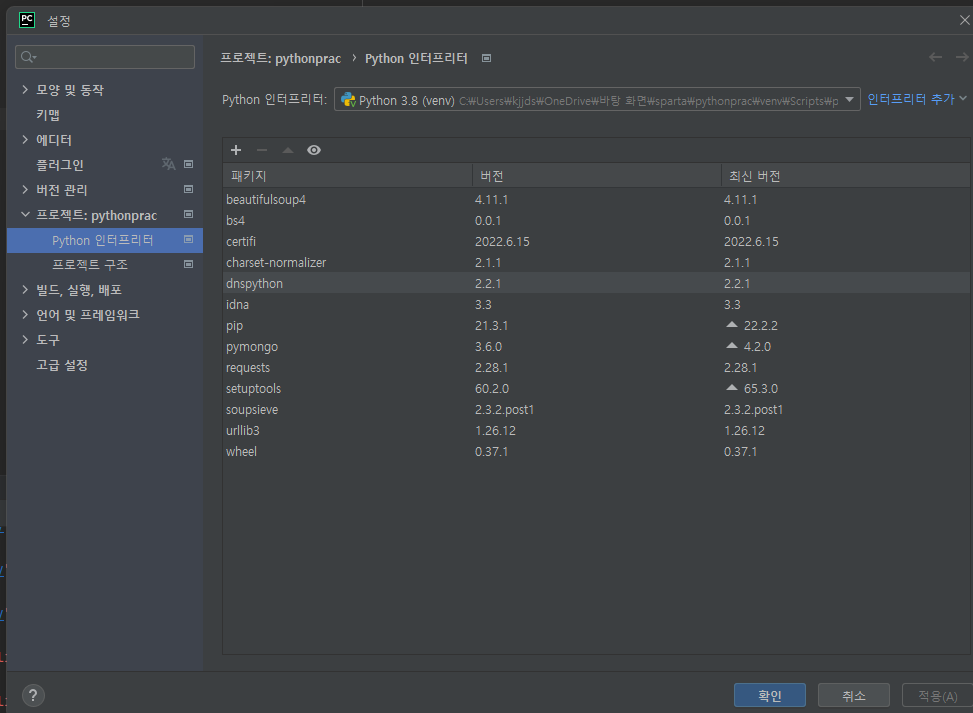
Task: Click the project-level icon beside breadcrumb title
Action: click(x=486, y=58)
